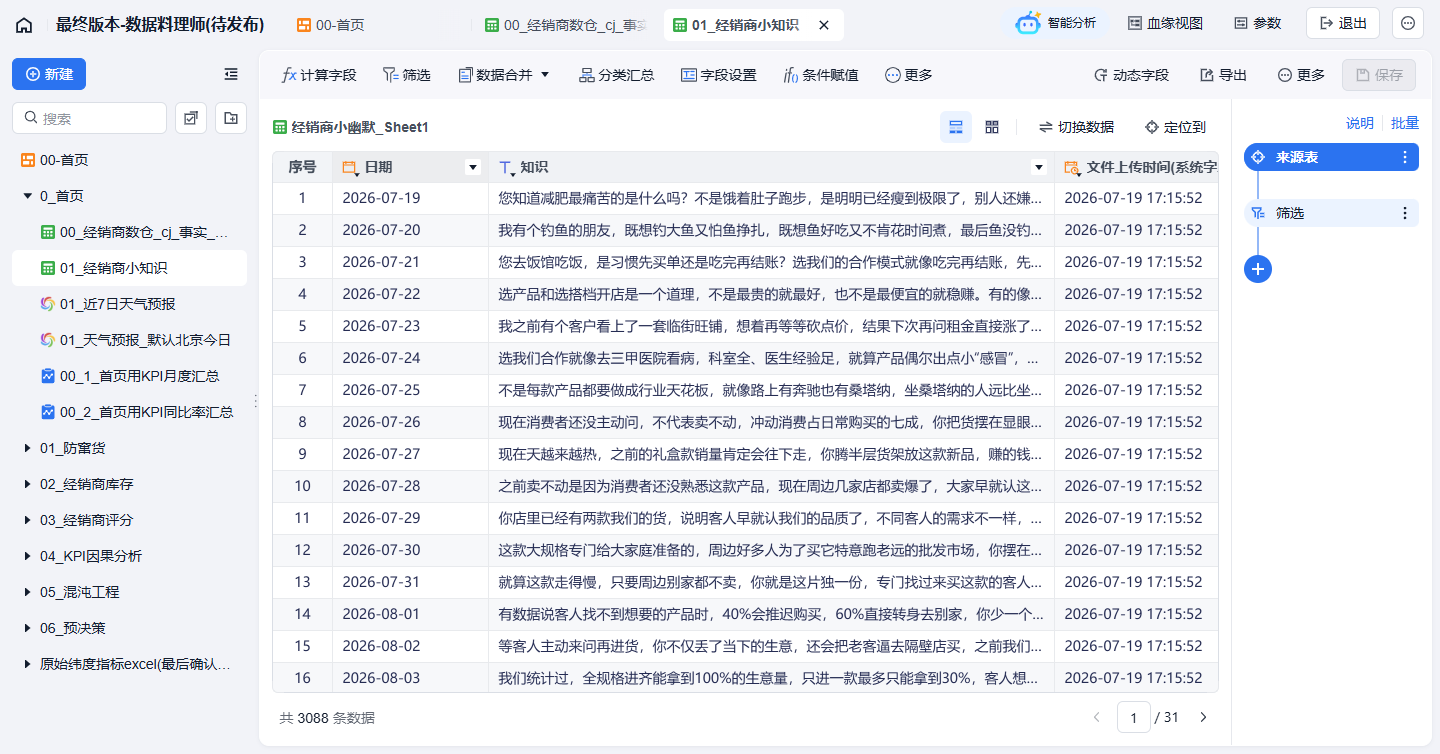Expand the 05_混沌工程 folder

click(28, 592)
